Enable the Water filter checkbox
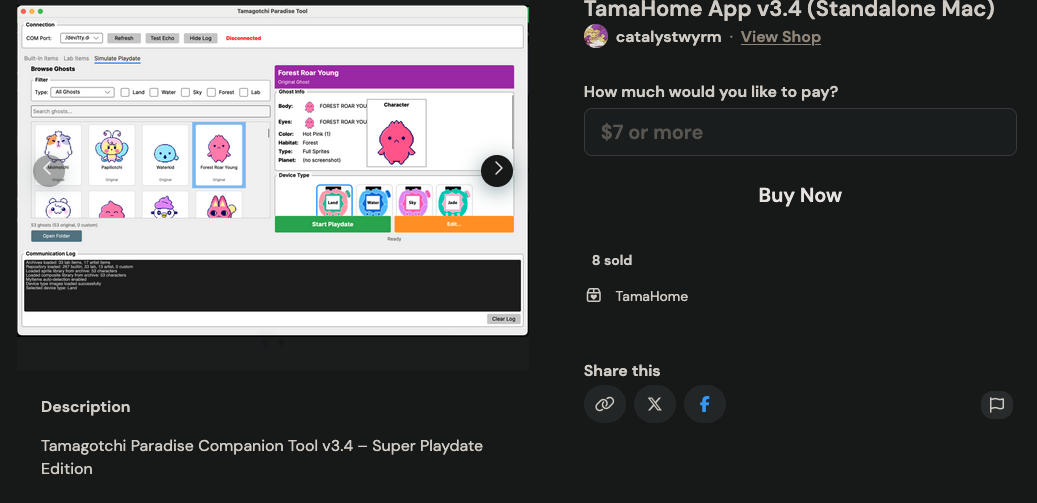The width and height of the screenshot is (1037, 503). click(x=154, y=92)
